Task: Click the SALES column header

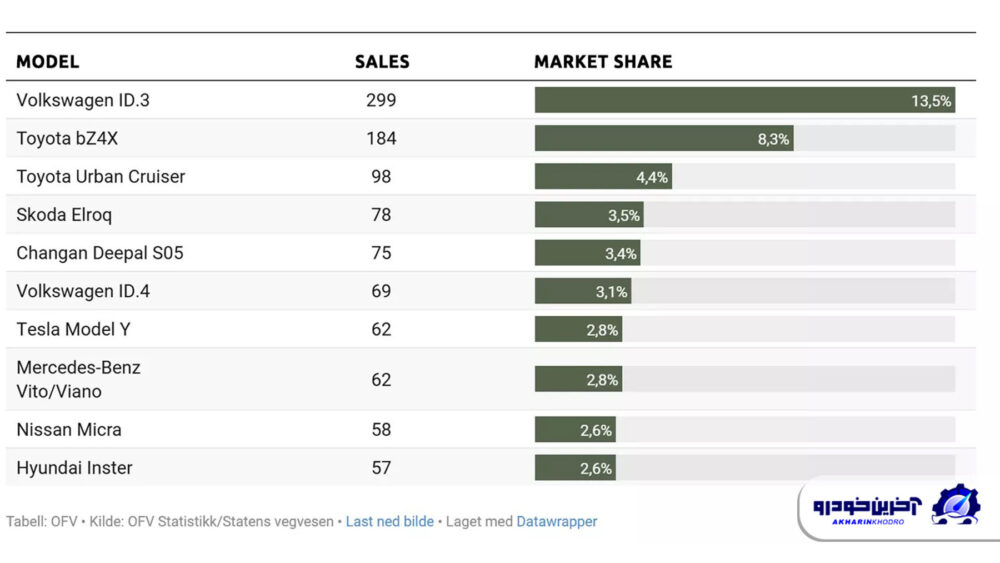Action: tap(382, 62)
